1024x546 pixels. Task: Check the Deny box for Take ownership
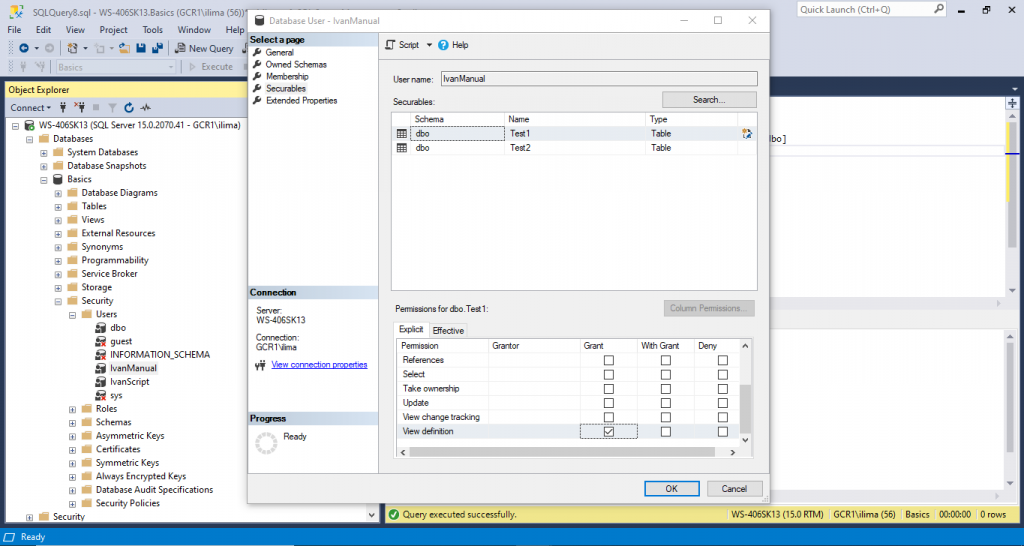coord(722,389)
